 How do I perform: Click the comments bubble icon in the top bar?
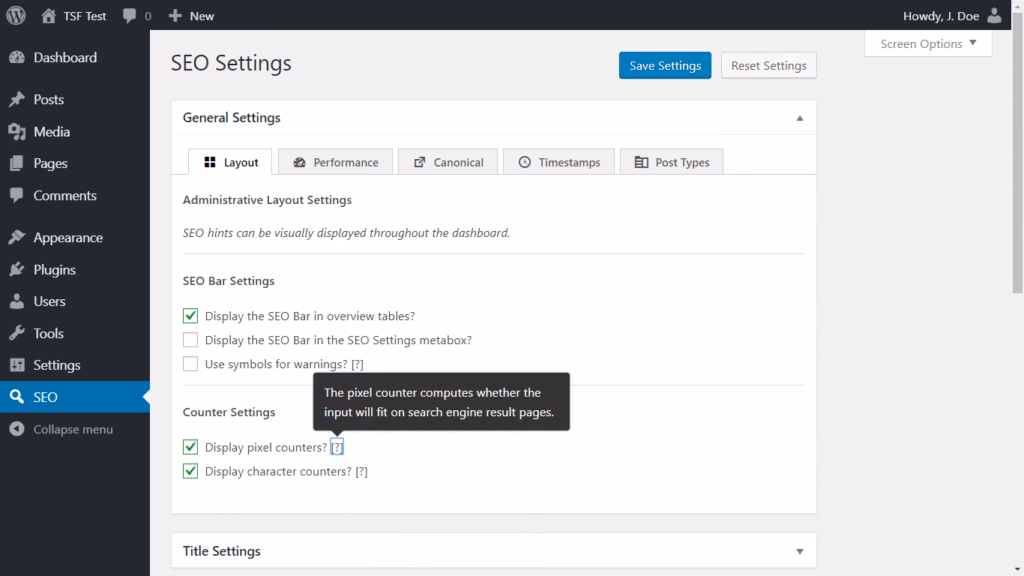tap(131, 15)
